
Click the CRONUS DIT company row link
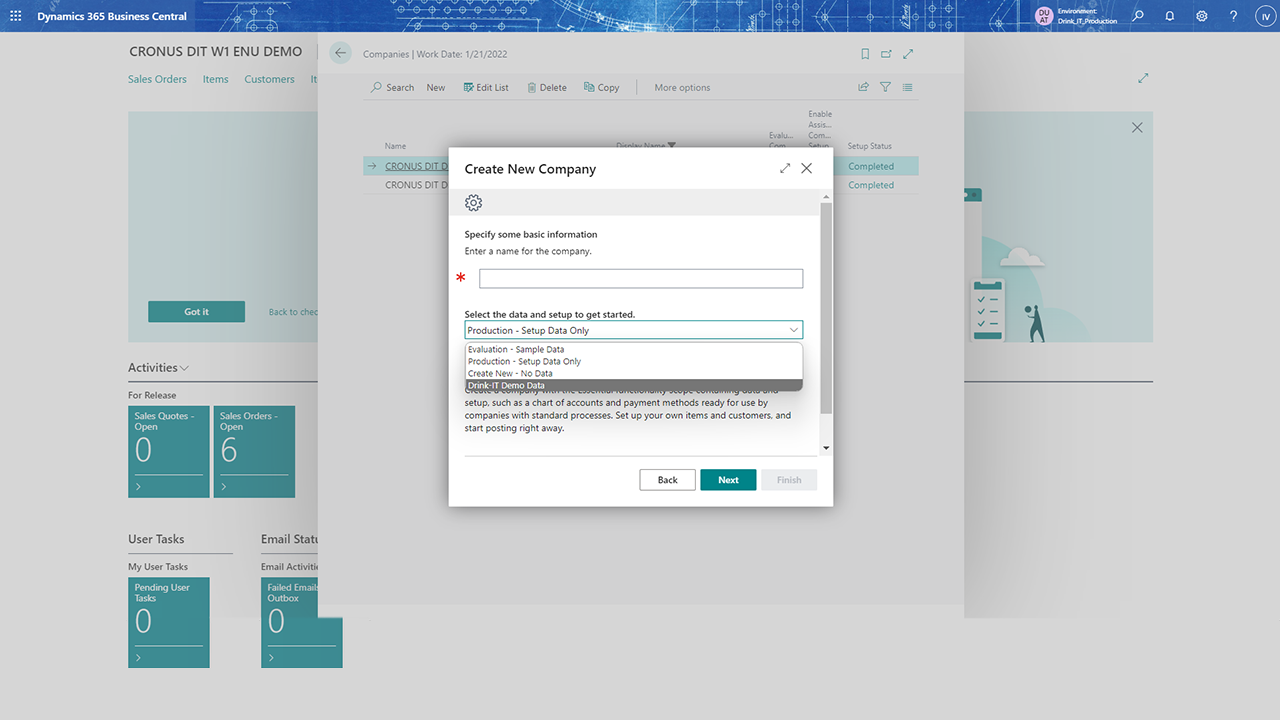pyautogui.click(x=416, y=166)
